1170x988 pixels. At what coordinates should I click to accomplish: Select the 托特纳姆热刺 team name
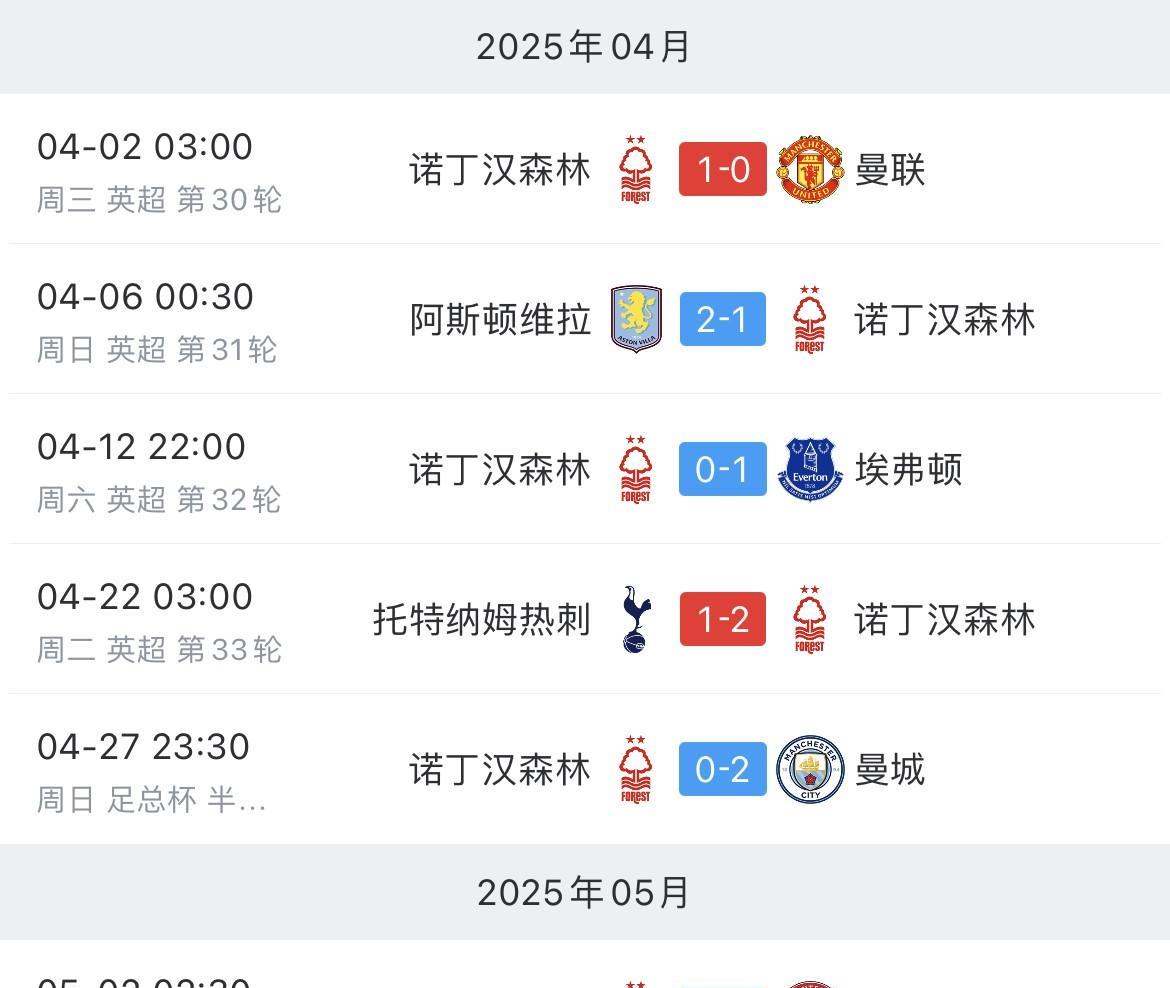coord(482,619)
